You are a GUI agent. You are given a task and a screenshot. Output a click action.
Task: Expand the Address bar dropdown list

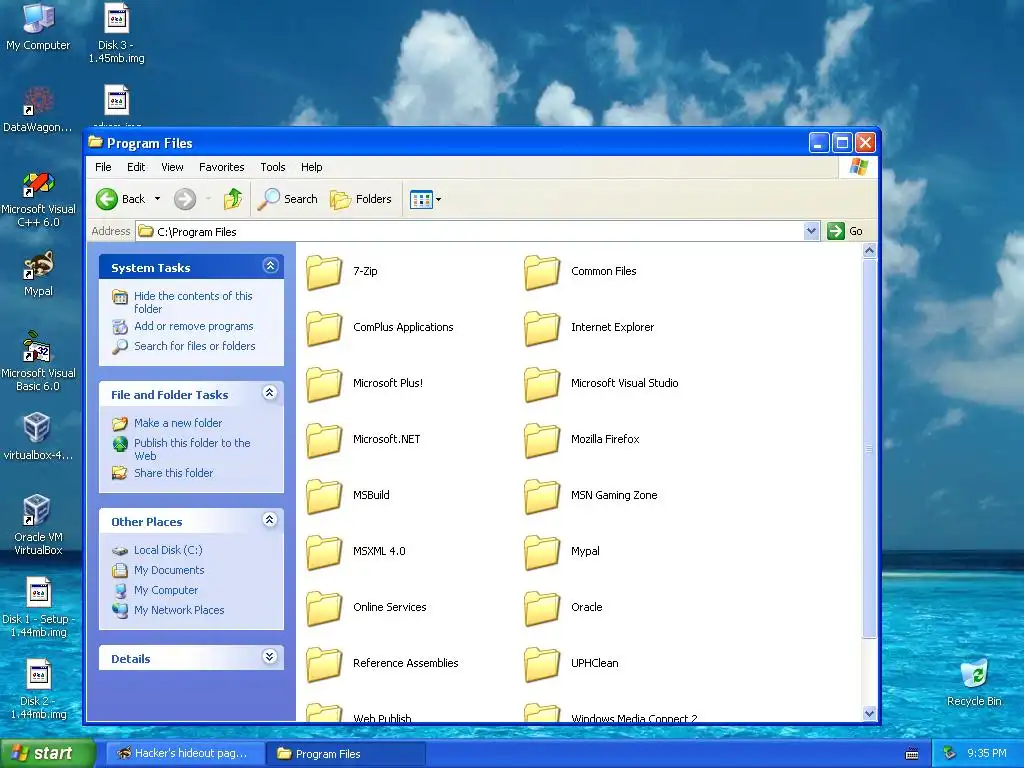pyautogui.click(x=811, y=231)
